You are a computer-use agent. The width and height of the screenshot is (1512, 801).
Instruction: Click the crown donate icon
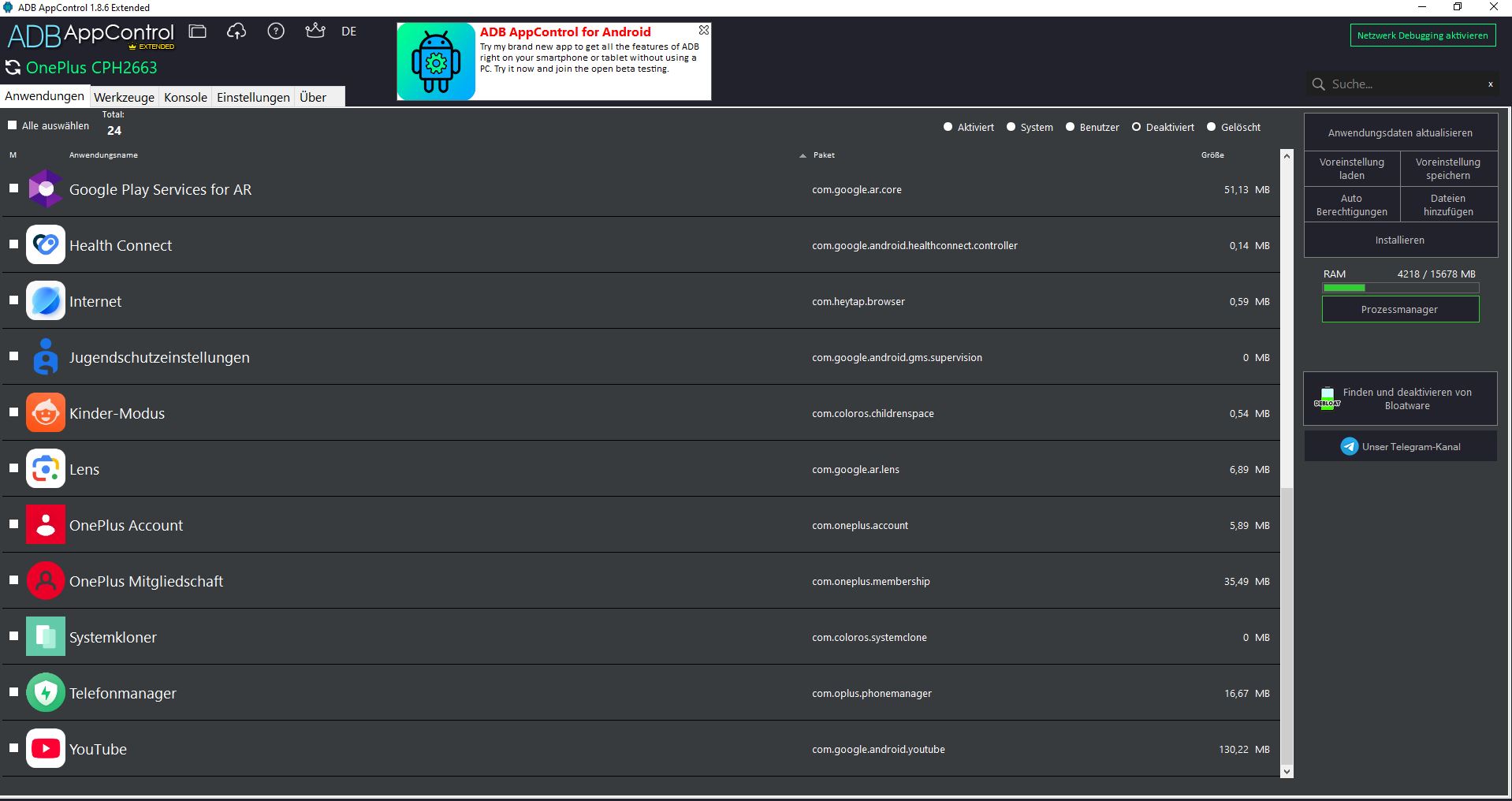coord(315,31)
